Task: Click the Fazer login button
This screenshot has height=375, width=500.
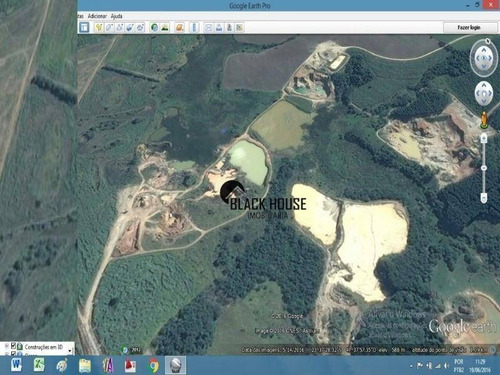Action: pos(469,27)
